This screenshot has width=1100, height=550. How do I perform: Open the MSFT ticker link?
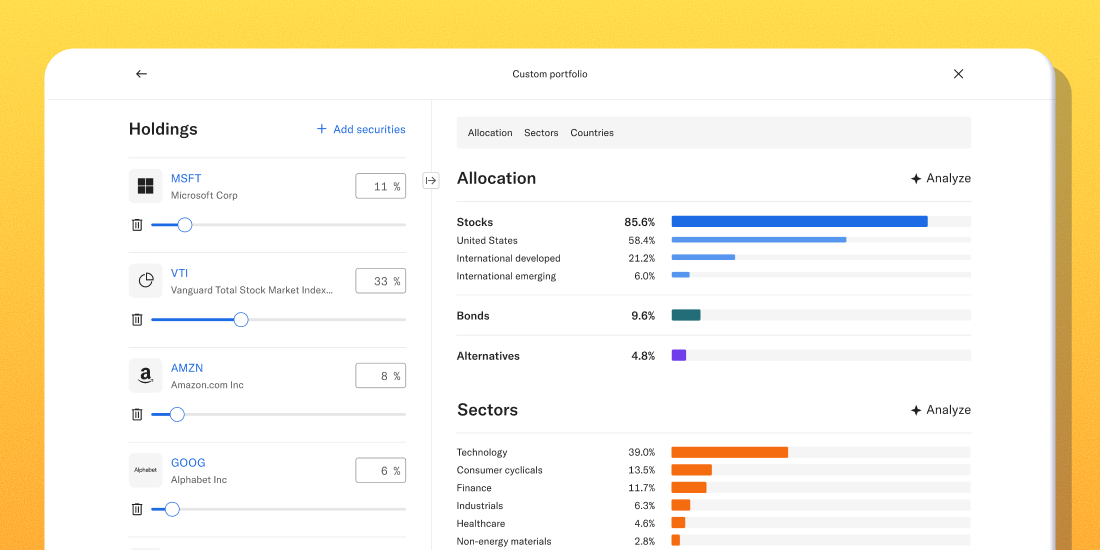click(186, 178)
